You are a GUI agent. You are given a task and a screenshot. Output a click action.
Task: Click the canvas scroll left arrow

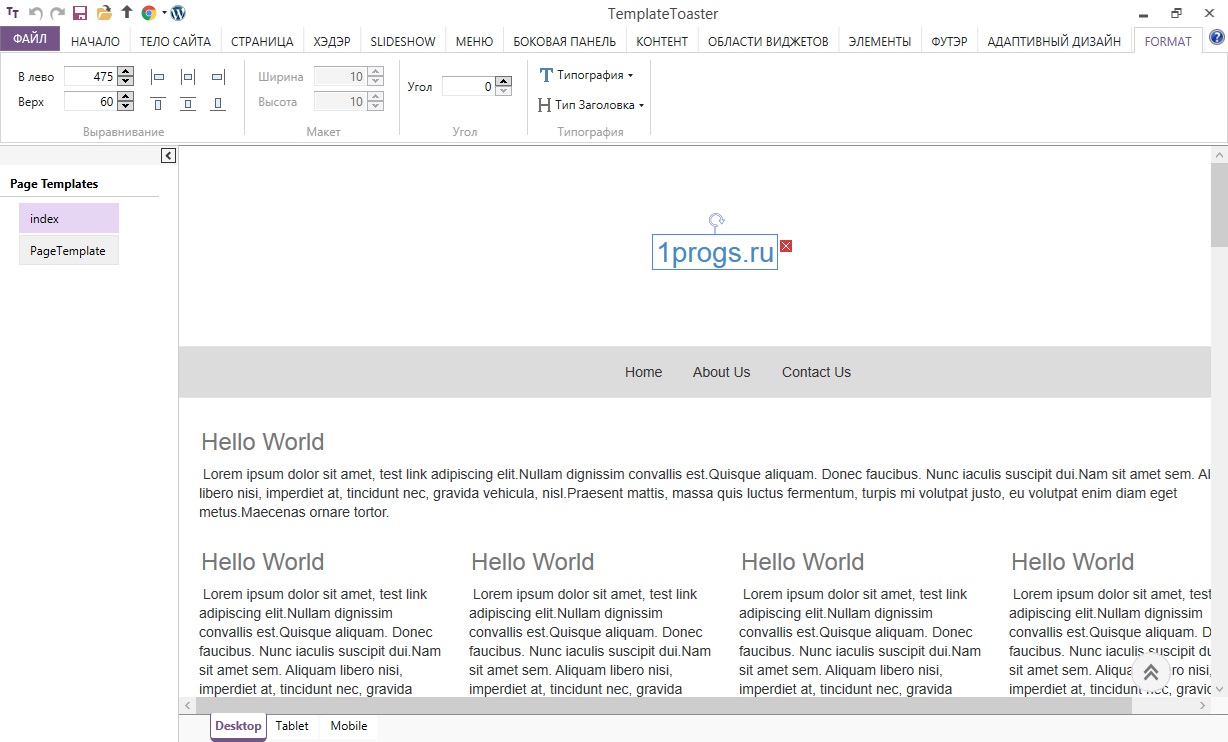(187, 705)
